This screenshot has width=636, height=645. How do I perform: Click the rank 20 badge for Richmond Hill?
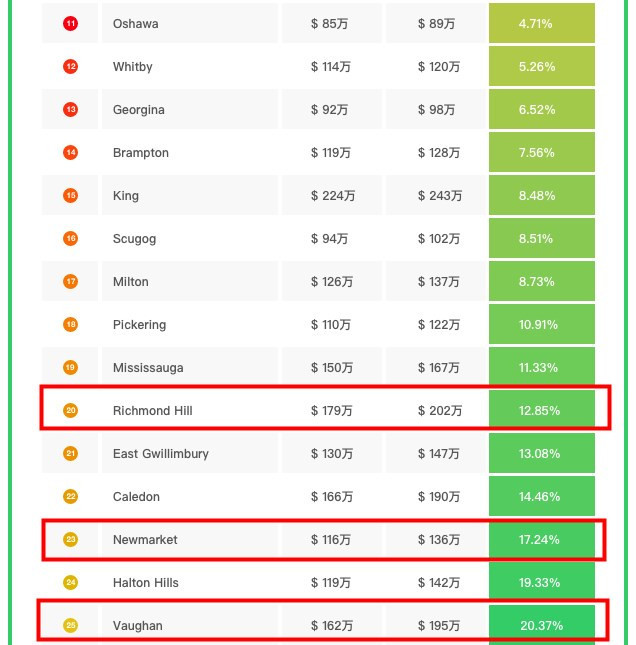(70, 410)
